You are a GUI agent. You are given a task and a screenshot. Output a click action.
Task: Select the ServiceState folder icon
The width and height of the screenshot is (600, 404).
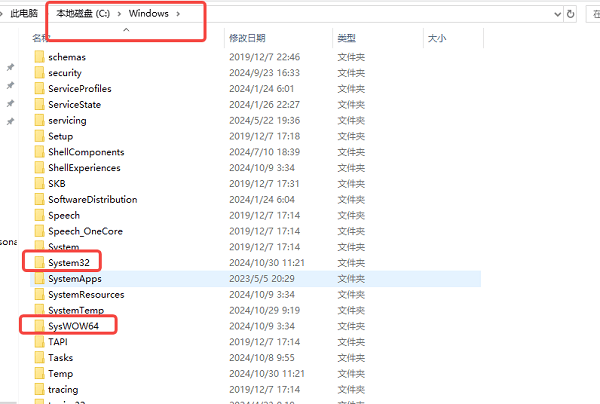[x=39, y=104]
